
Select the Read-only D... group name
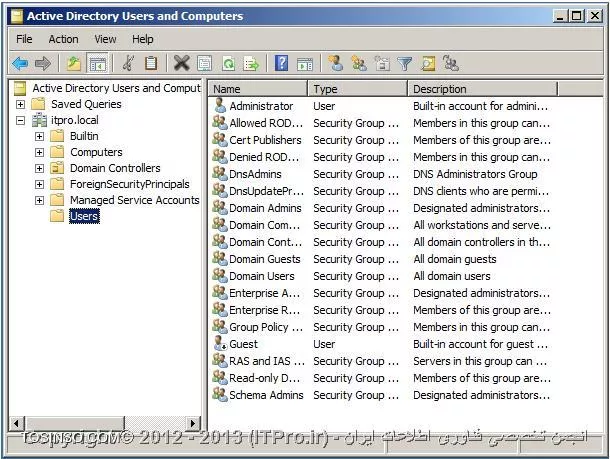click(x=265, y=378)
